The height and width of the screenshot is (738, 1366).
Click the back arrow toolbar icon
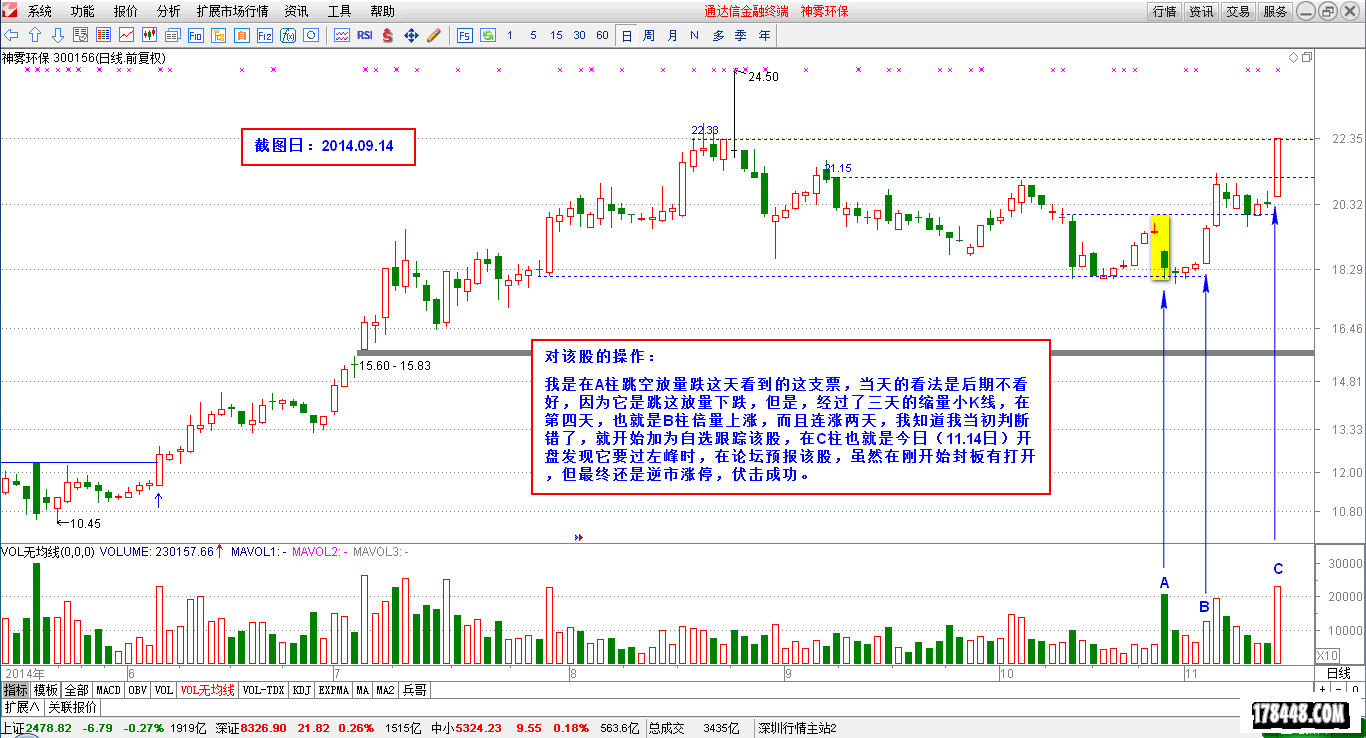pos(10,35)
